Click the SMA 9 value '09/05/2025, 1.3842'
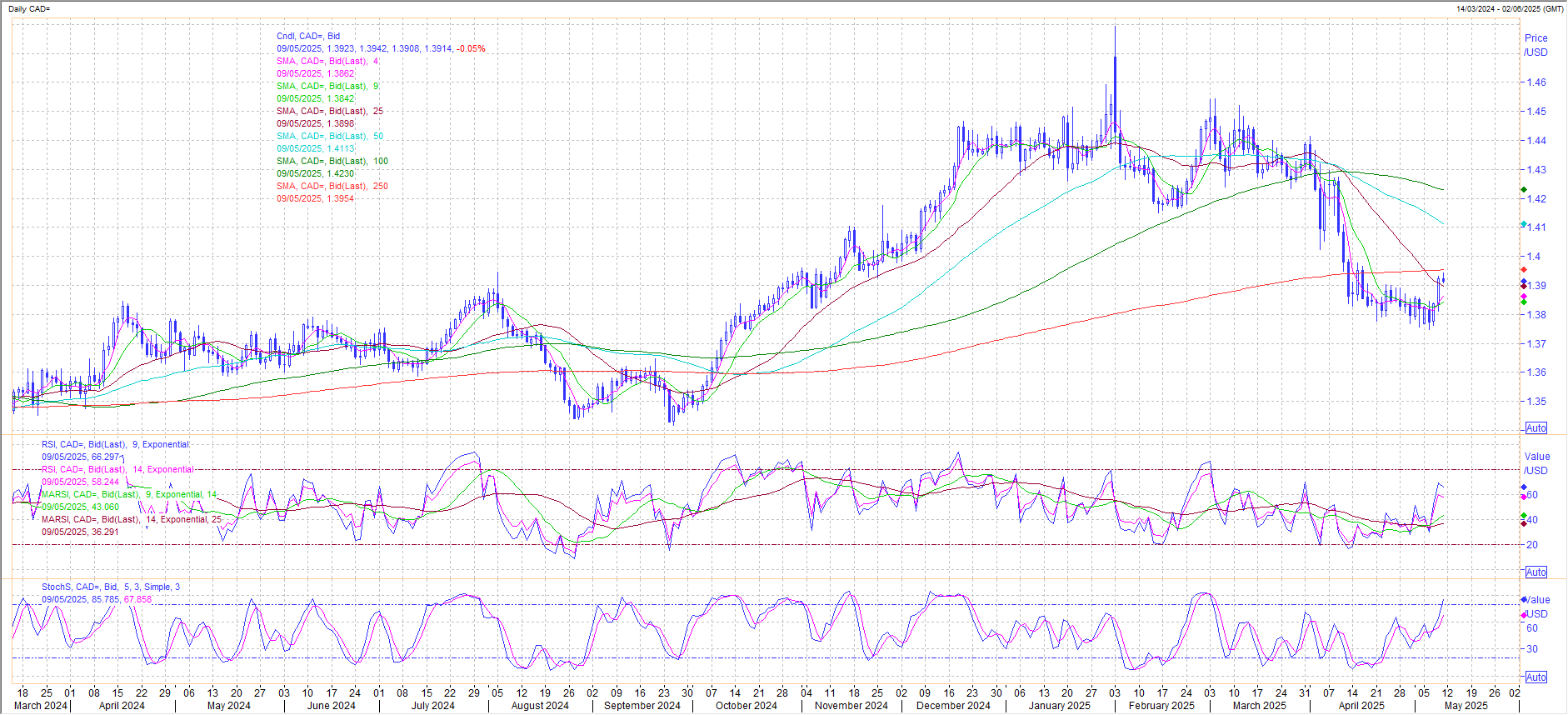 click(316, 98)
